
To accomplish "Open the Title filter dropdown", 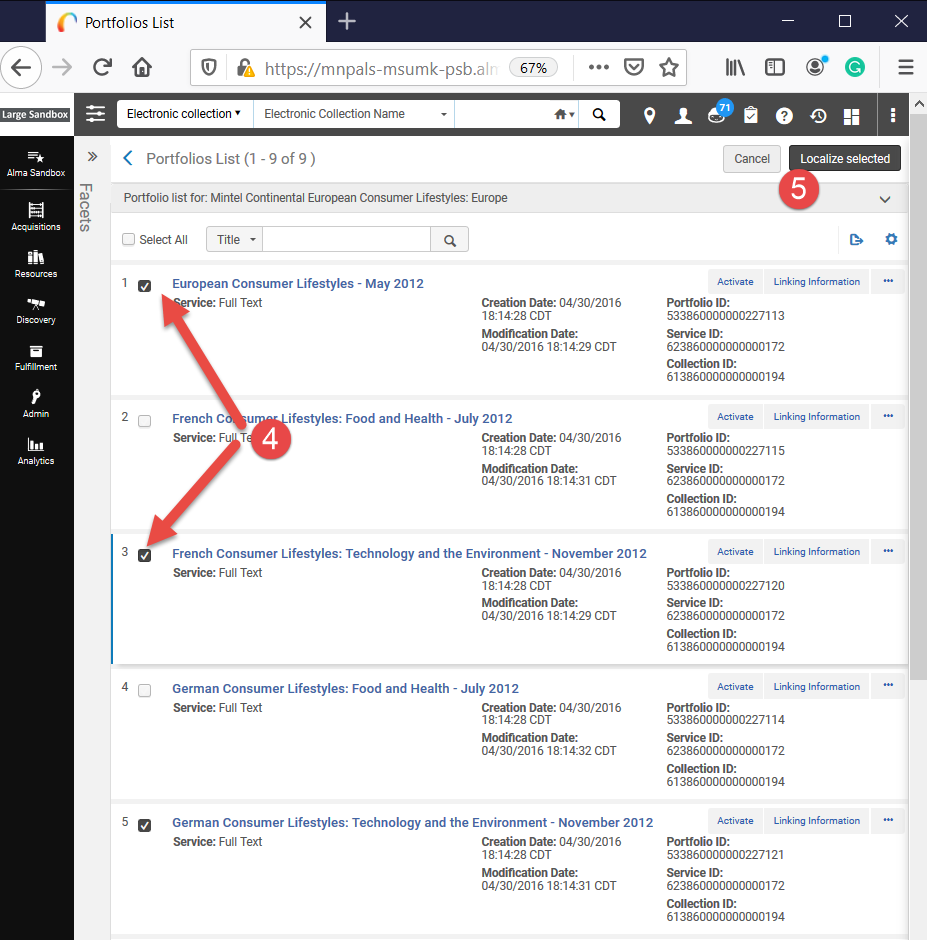I will (x=234, y=240).
